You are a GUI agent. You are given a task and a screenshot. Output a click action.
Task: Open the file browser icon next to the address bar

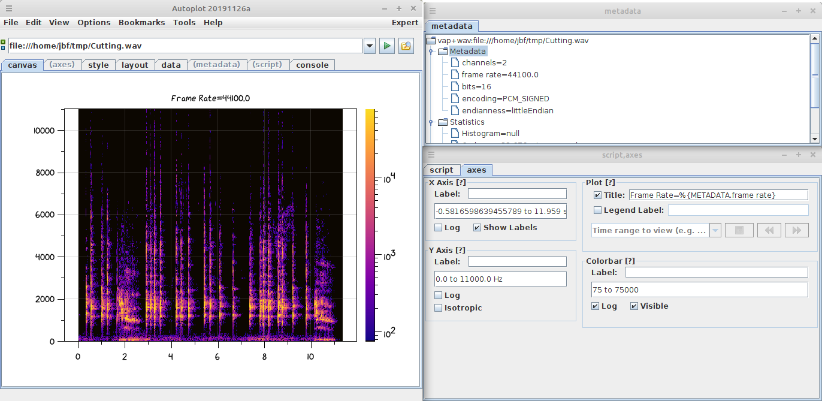point(406,46)
